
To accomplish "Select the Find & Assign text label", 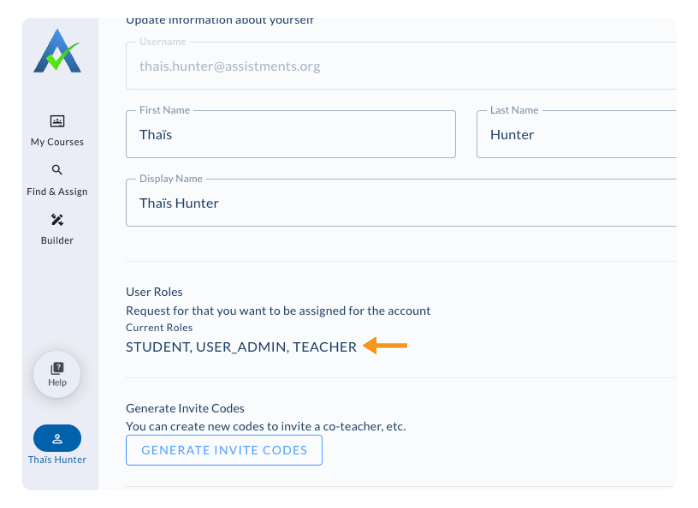I will point(57,191).
